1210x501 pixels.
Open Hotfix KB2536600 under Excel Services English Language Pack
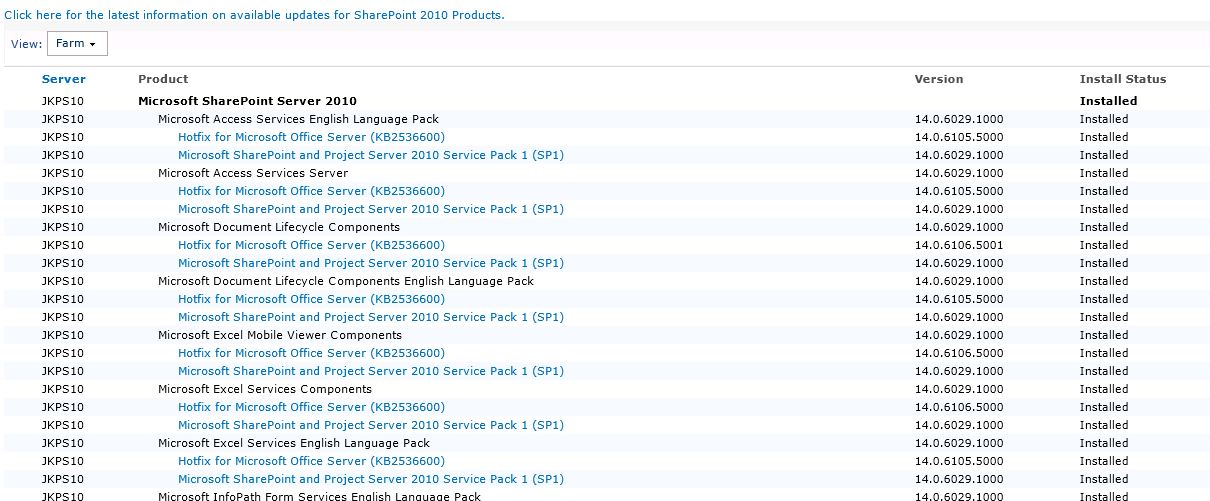[311, 461]
